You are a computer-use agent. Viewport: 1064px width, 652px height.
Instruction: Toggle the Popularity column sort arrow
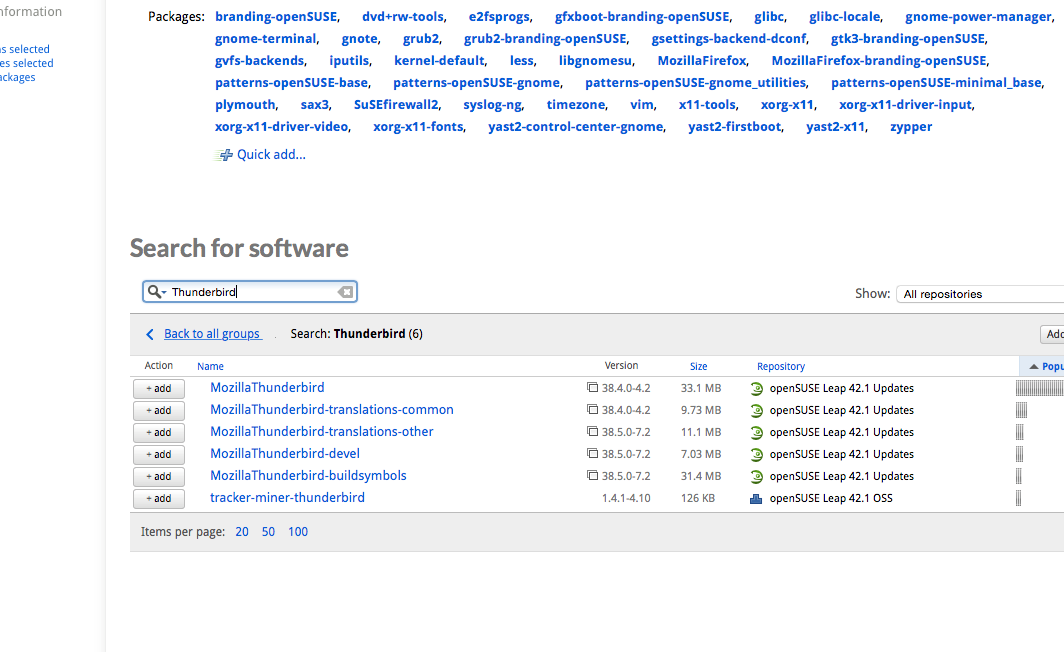[1033, 365]
